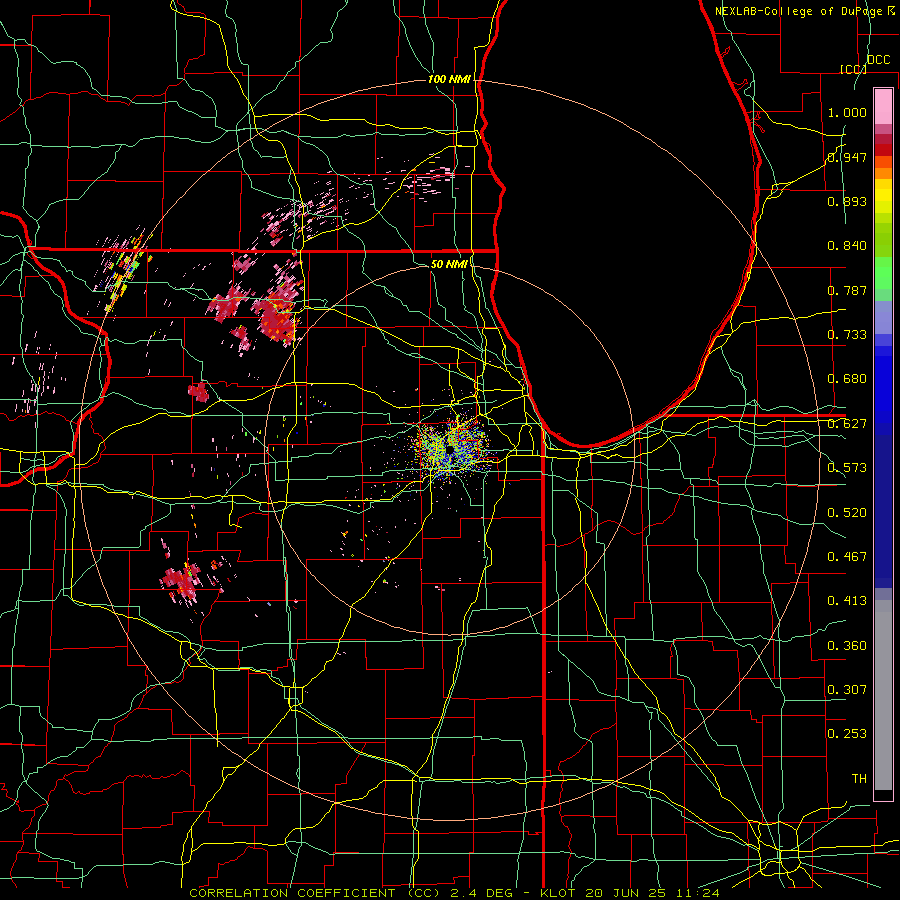Select the 0.307 scale value
Screen dimensions: 900x900
pyautogui.click(x=847, y=689)
